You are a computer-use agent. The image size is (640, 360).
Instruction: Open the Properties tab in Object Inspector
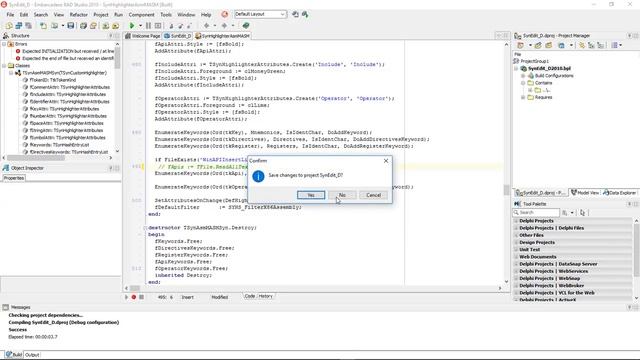[14, 178]
